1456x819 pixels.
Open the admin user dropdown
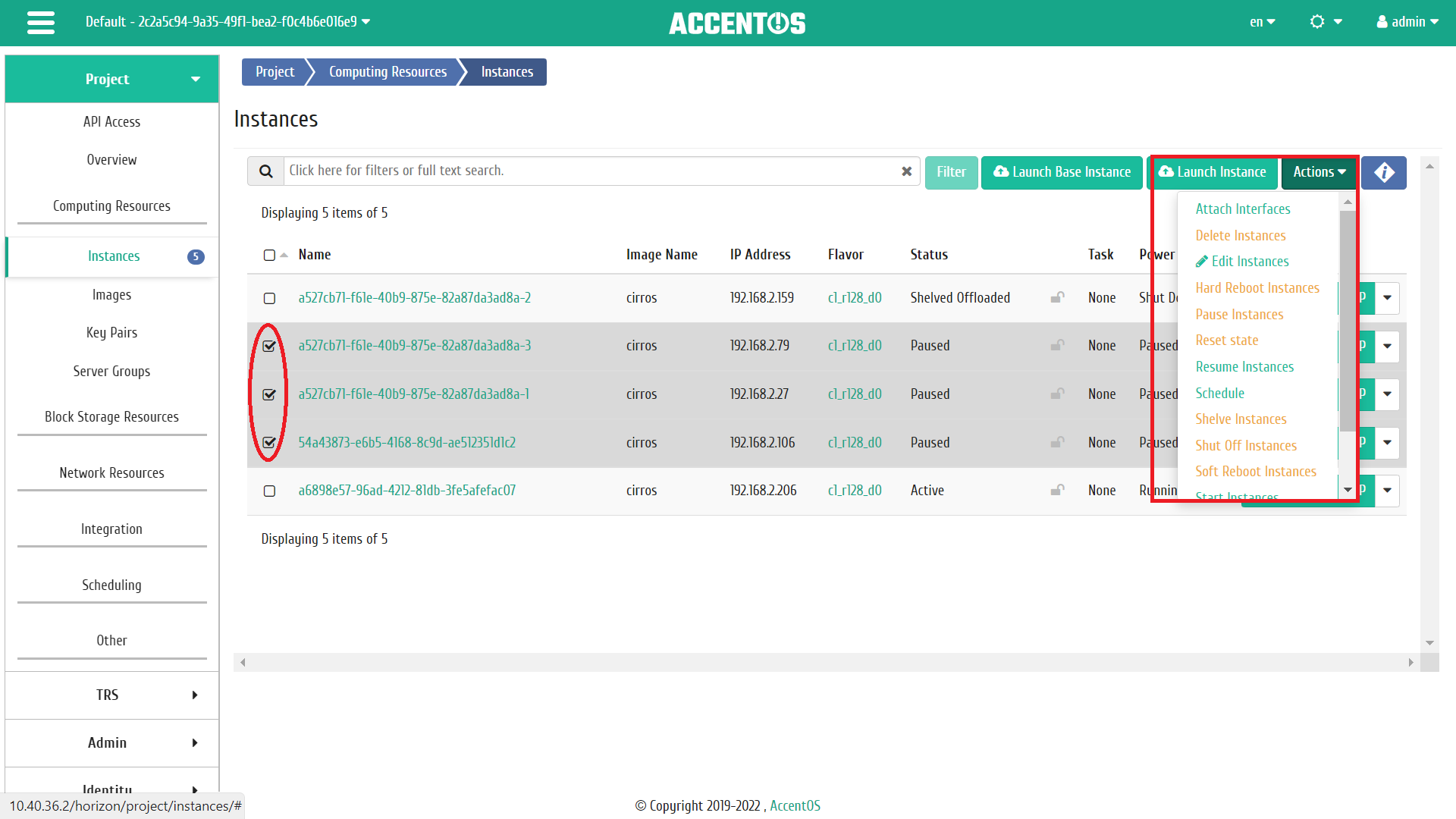[x=1407, y=22]
